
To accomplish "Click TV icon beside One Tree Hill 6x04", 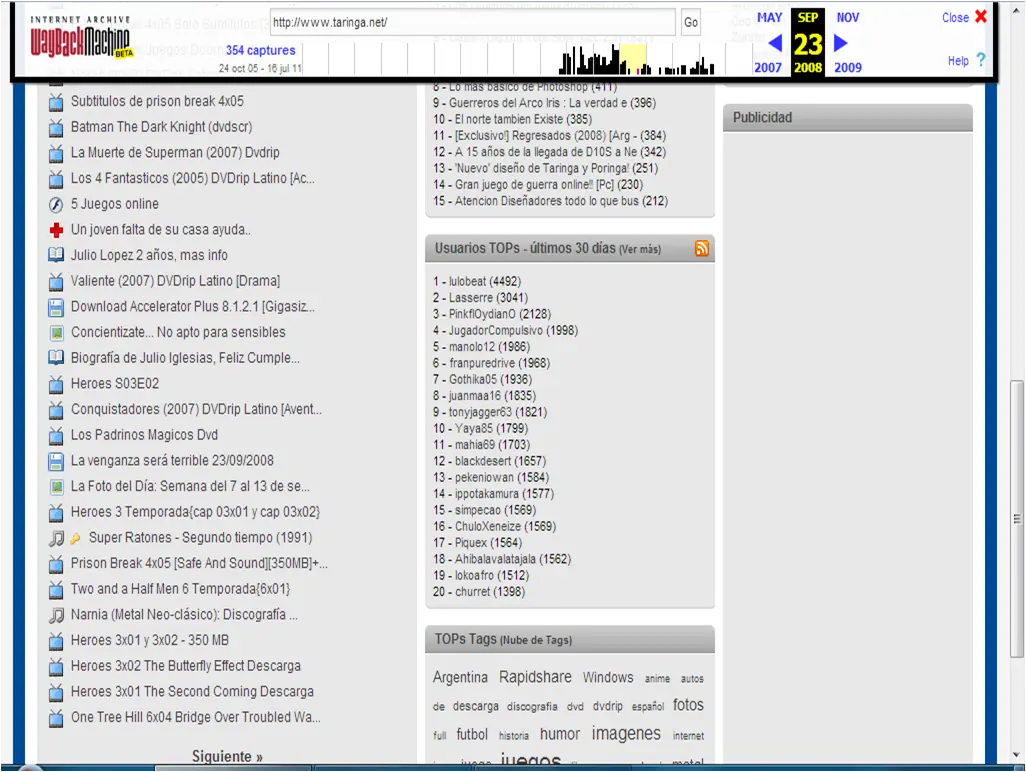I will [x=56, y=718].
